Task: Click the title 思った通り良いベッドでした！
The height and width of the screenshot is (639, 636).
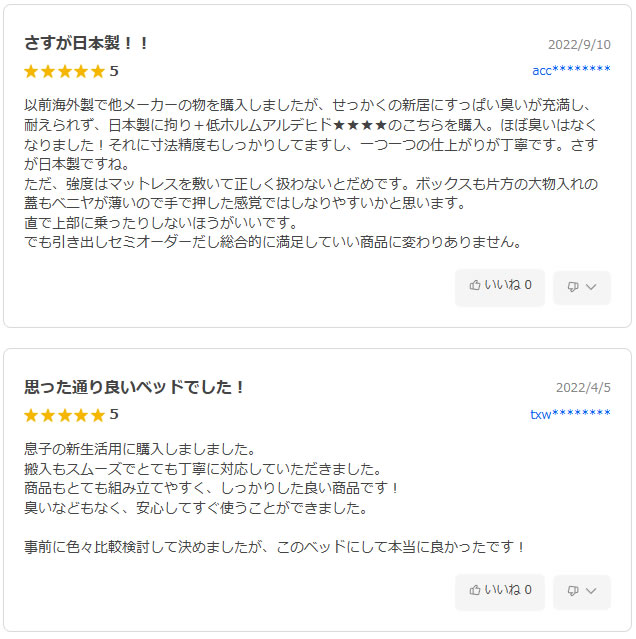Action: tap(135, 387)
